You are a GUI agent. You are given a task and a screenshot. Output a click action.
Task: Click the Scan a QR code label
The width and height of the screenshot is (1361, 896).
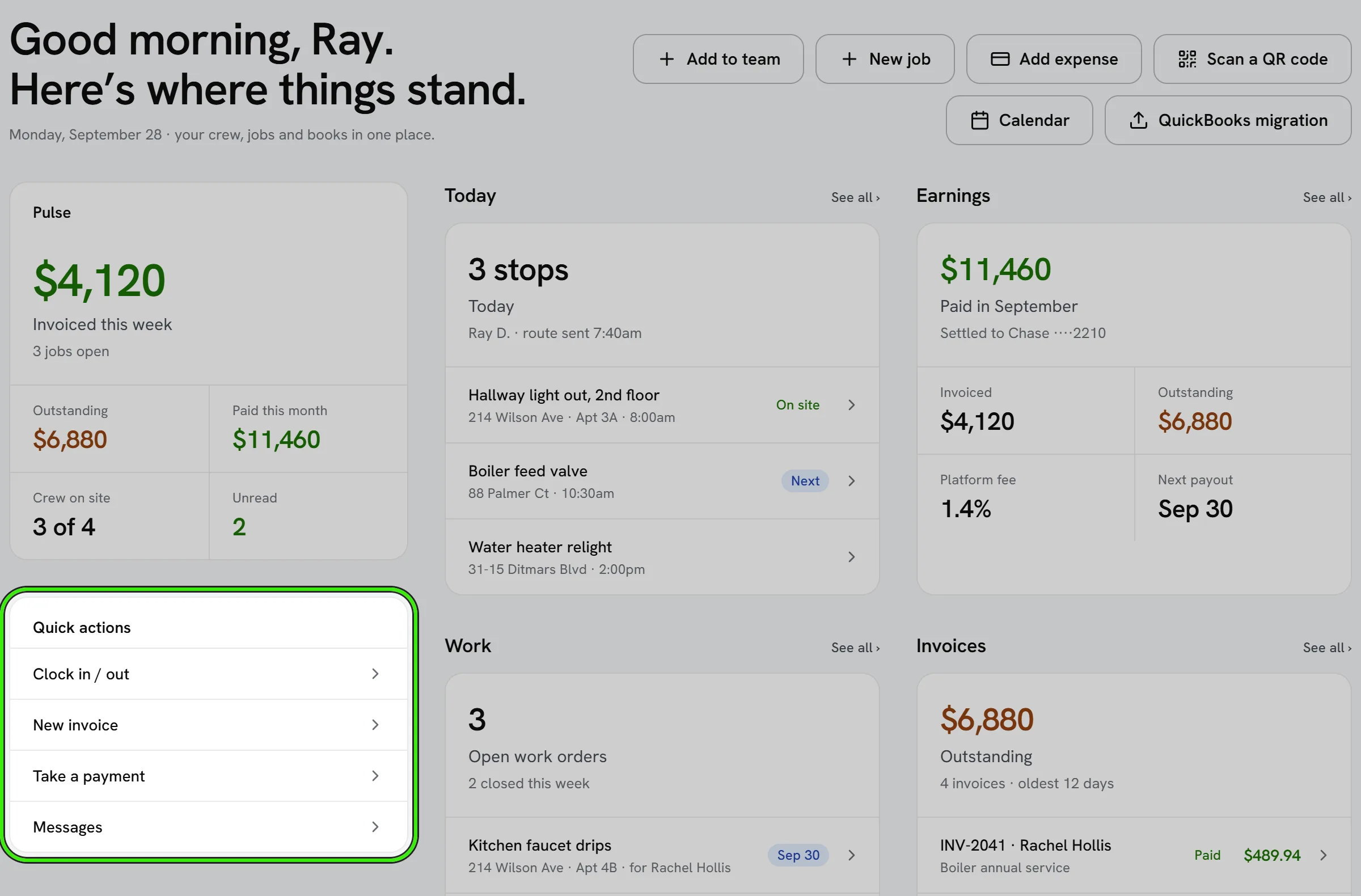point(1267,59)
